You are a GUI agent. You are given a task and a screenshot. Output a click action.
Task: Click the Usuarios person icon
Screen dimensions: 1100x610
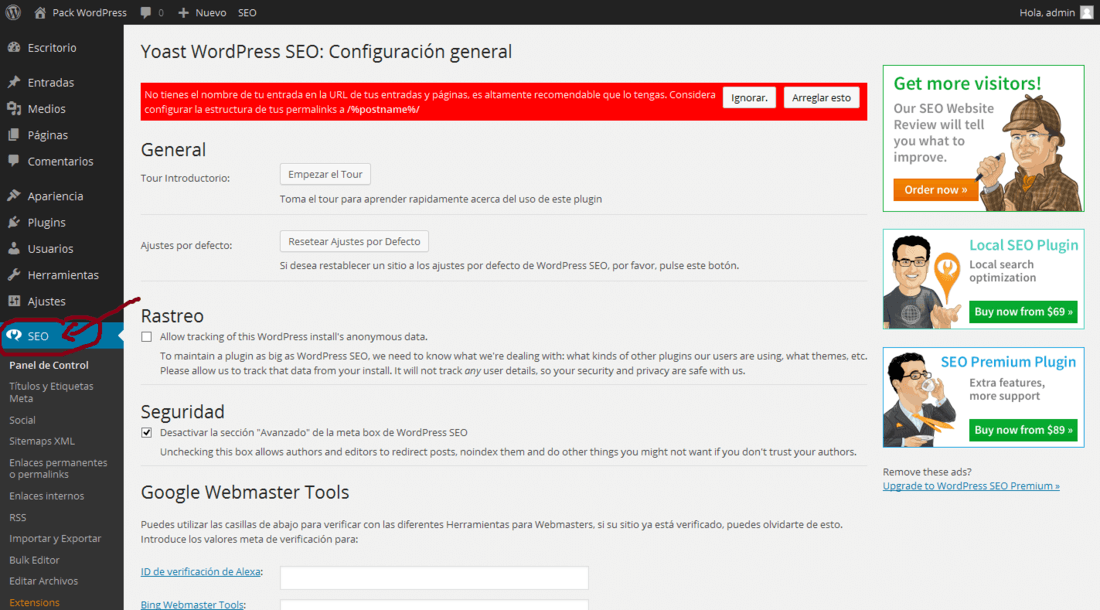[14, 248]
